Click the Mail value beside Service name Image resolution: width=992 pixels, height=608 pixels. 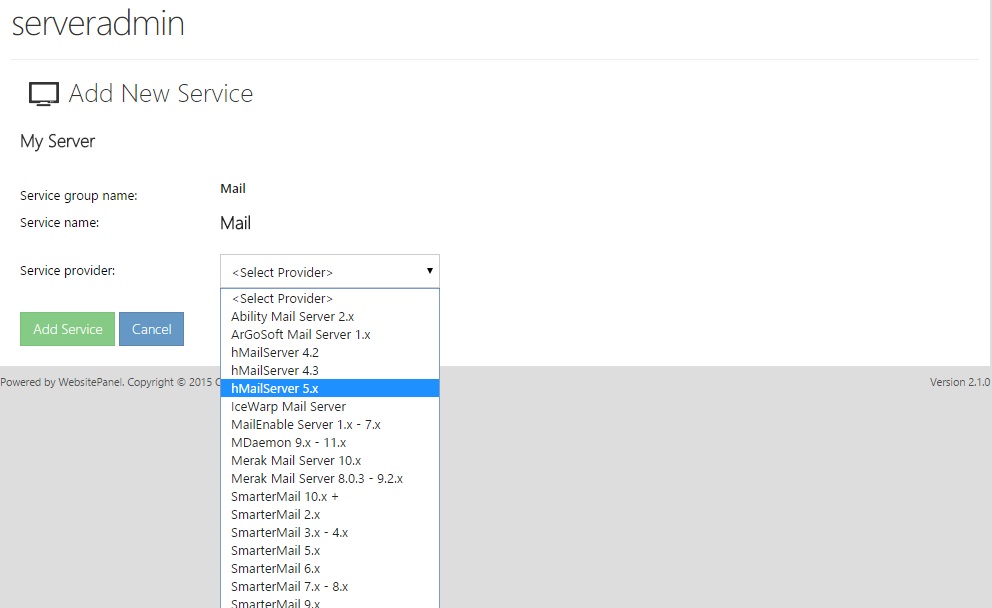coord(235,223)
